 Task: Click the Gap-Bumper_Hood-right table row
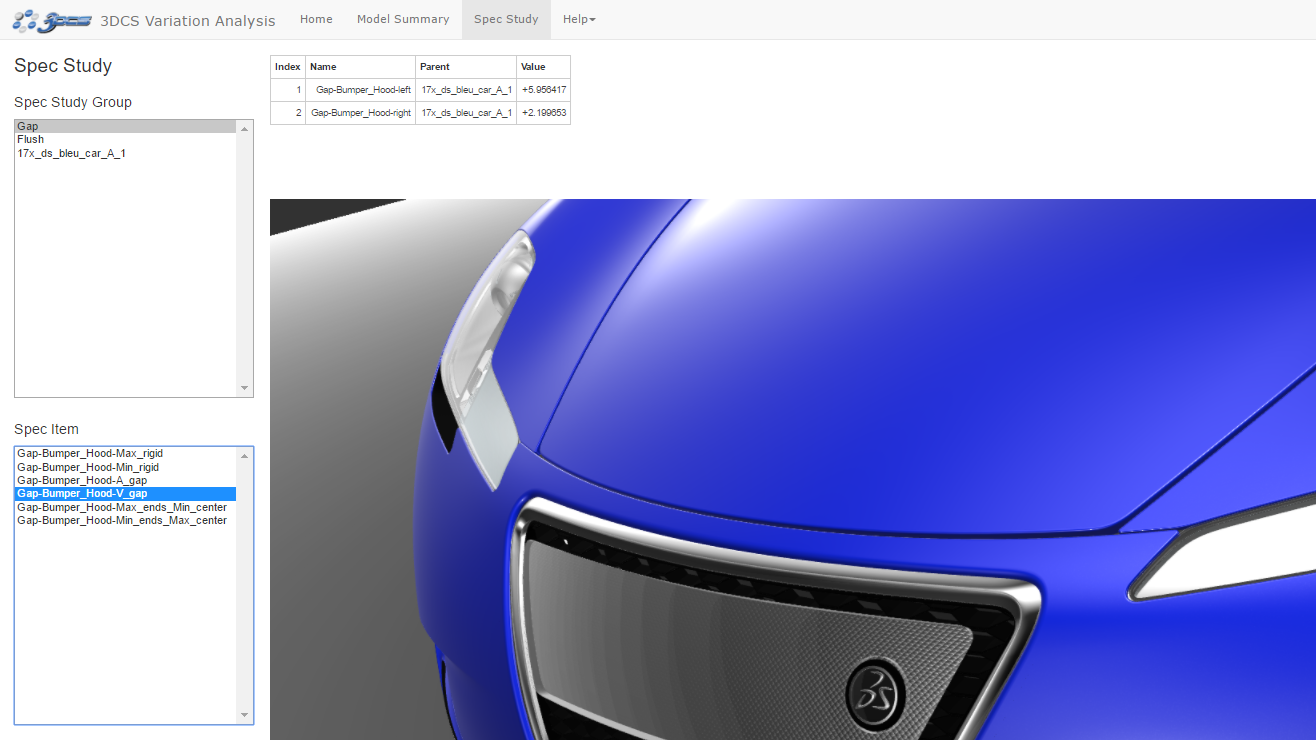[360, 112]
